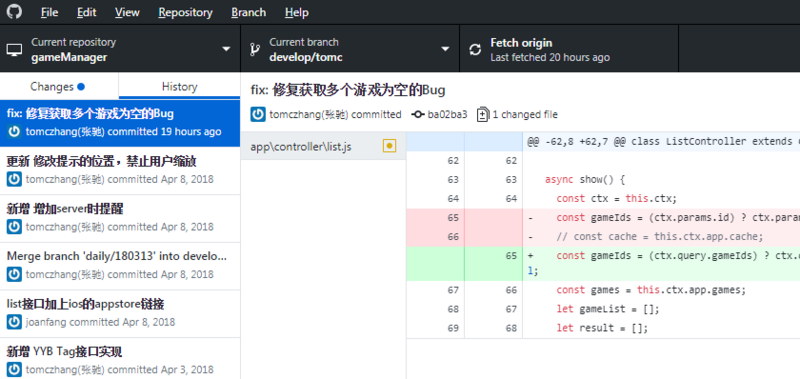Screen dimensions: 800x379
Task: Click the GitHub logo icon
Action: click(14, 12)
